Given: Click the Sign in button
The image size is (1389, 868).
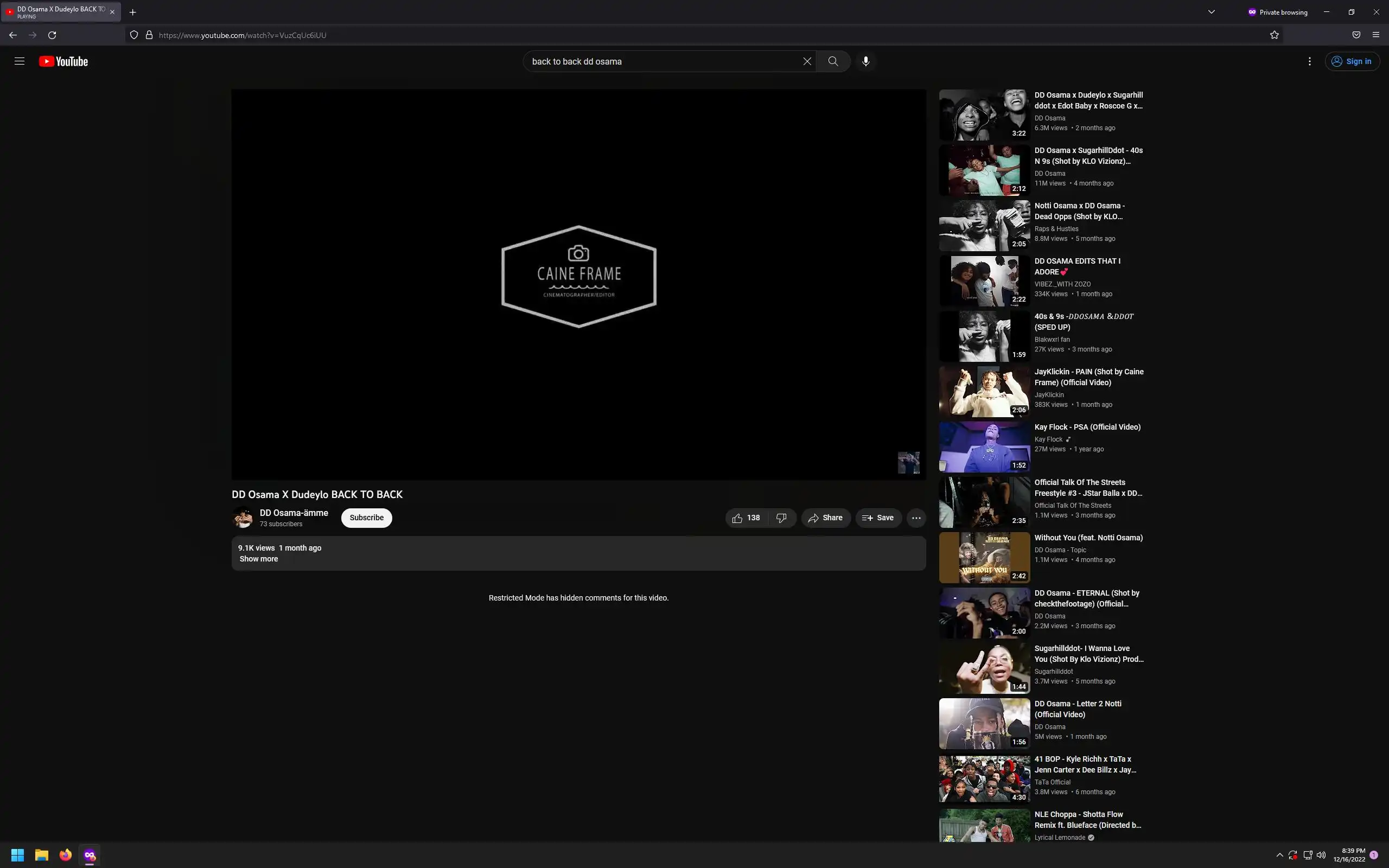Looking at the screenshot, I should tap(1352, 61).
